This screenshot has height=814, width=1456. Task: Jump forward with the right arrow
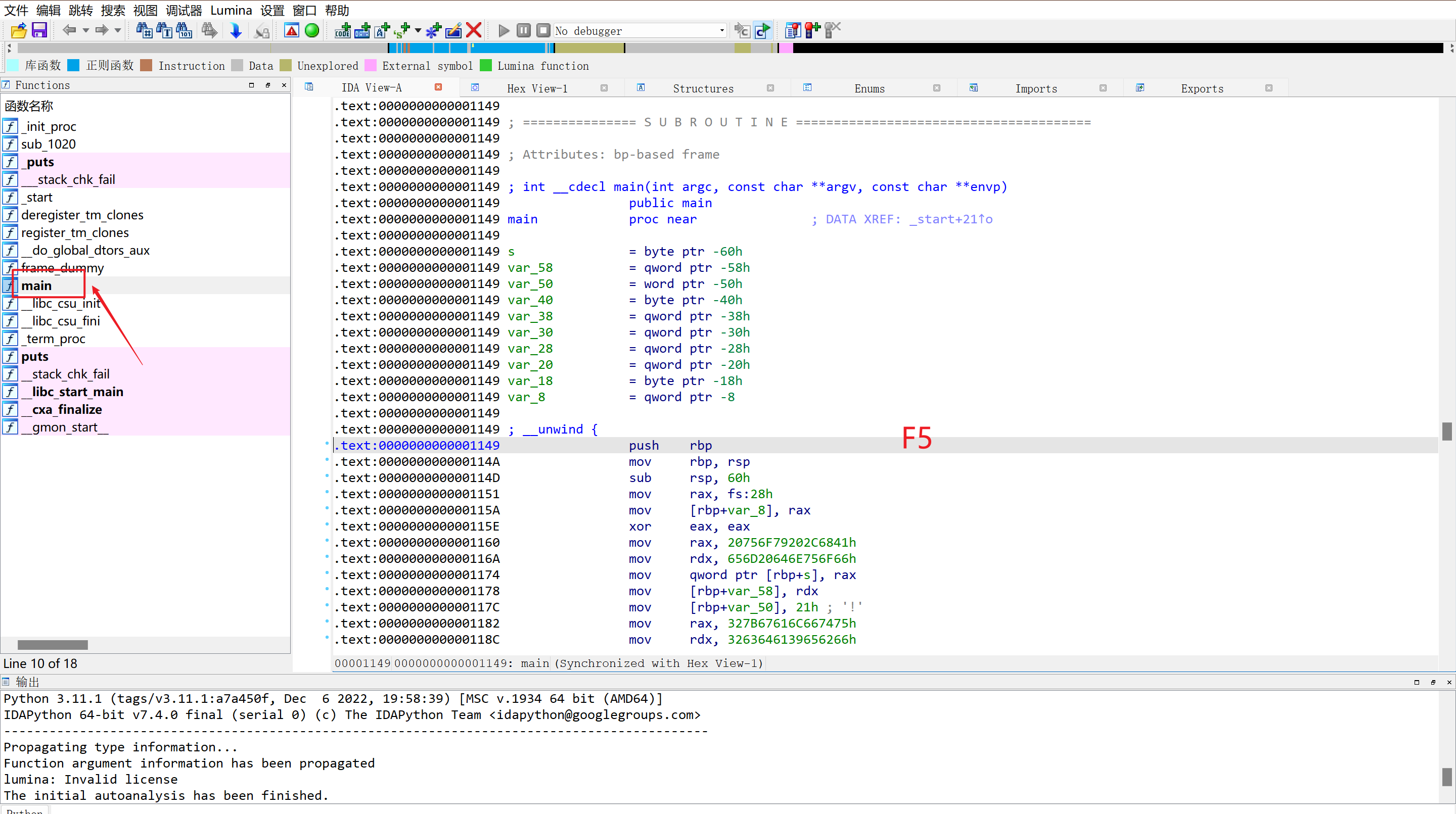coord(102,30)
